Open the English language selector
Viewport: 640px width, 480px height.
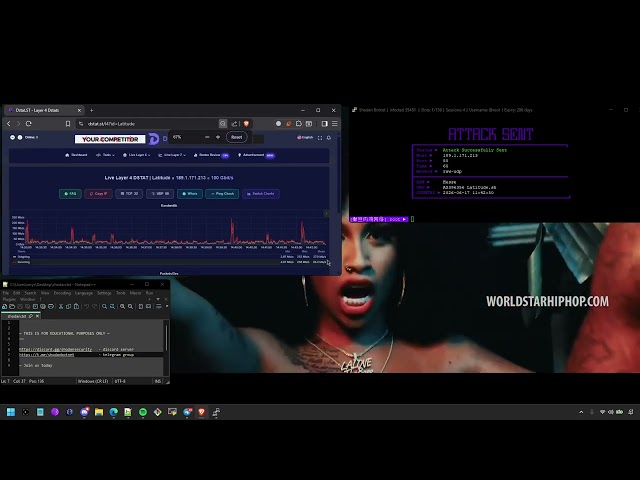click(305, 138)
